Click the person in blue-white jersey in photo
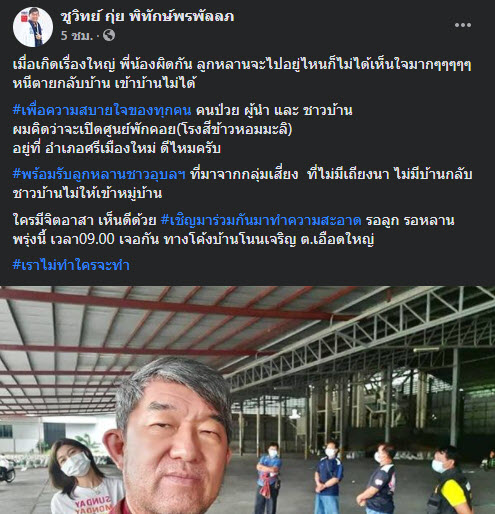 pyautogui.click(x=328, y=477)
